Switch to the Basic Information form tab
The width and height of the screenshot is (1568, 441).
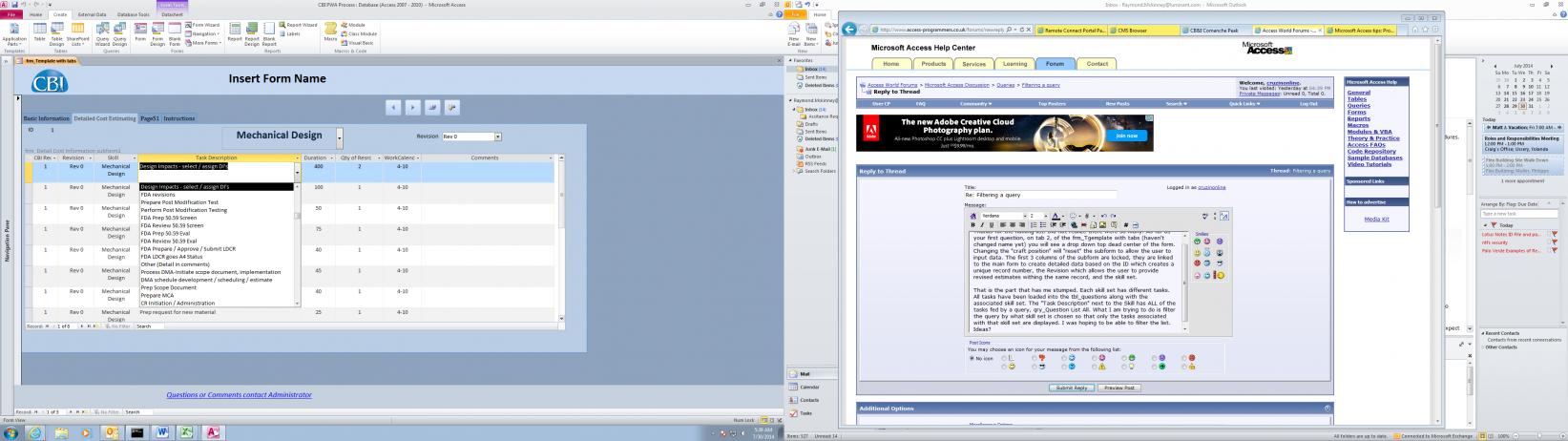pyautogui.click(x=47, y=118)
